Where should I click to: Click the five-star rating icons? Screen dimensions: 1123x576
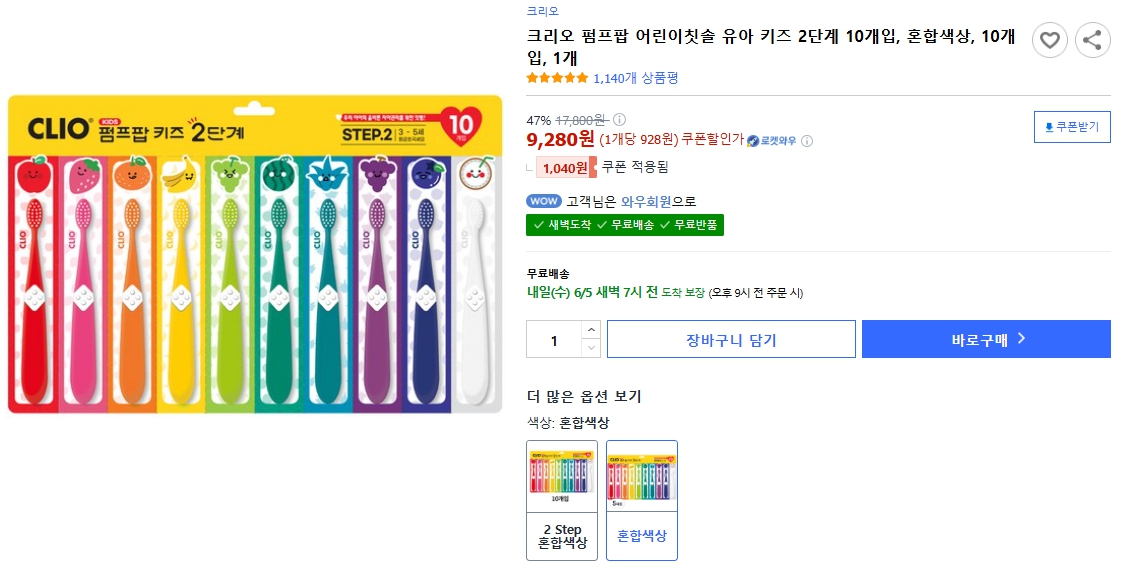[557, 78]
